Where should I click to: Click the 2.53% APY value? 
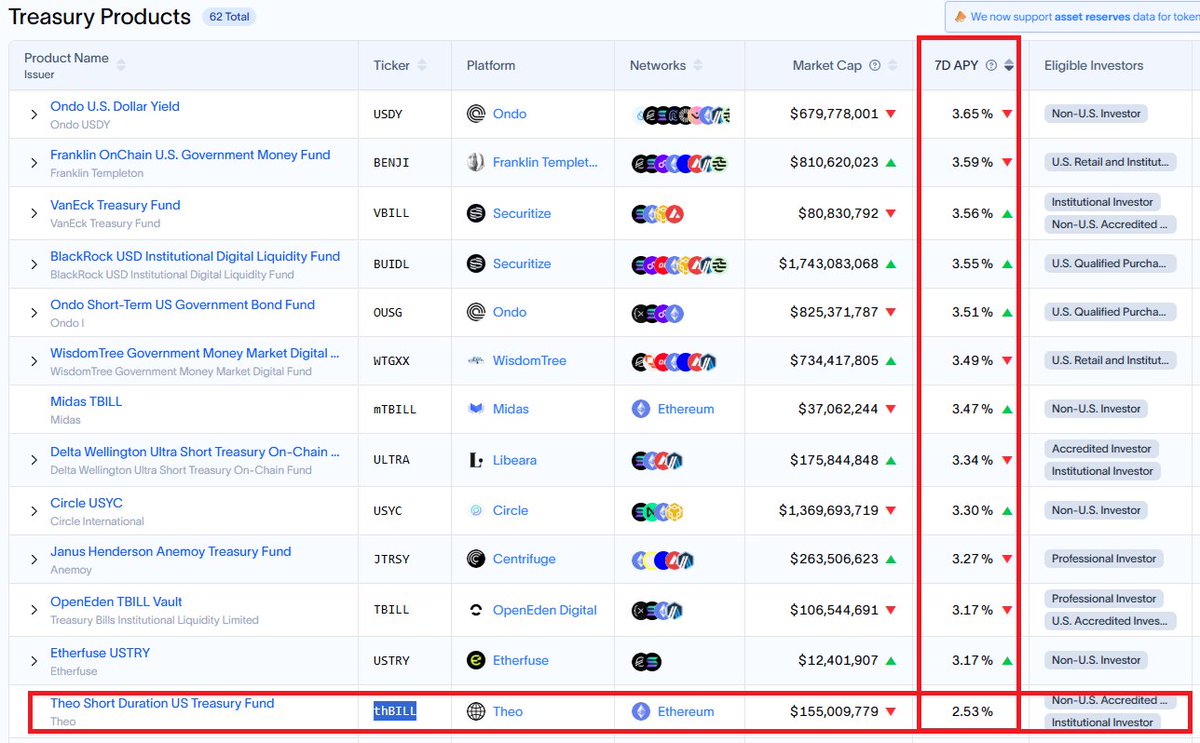click(972, 712)
